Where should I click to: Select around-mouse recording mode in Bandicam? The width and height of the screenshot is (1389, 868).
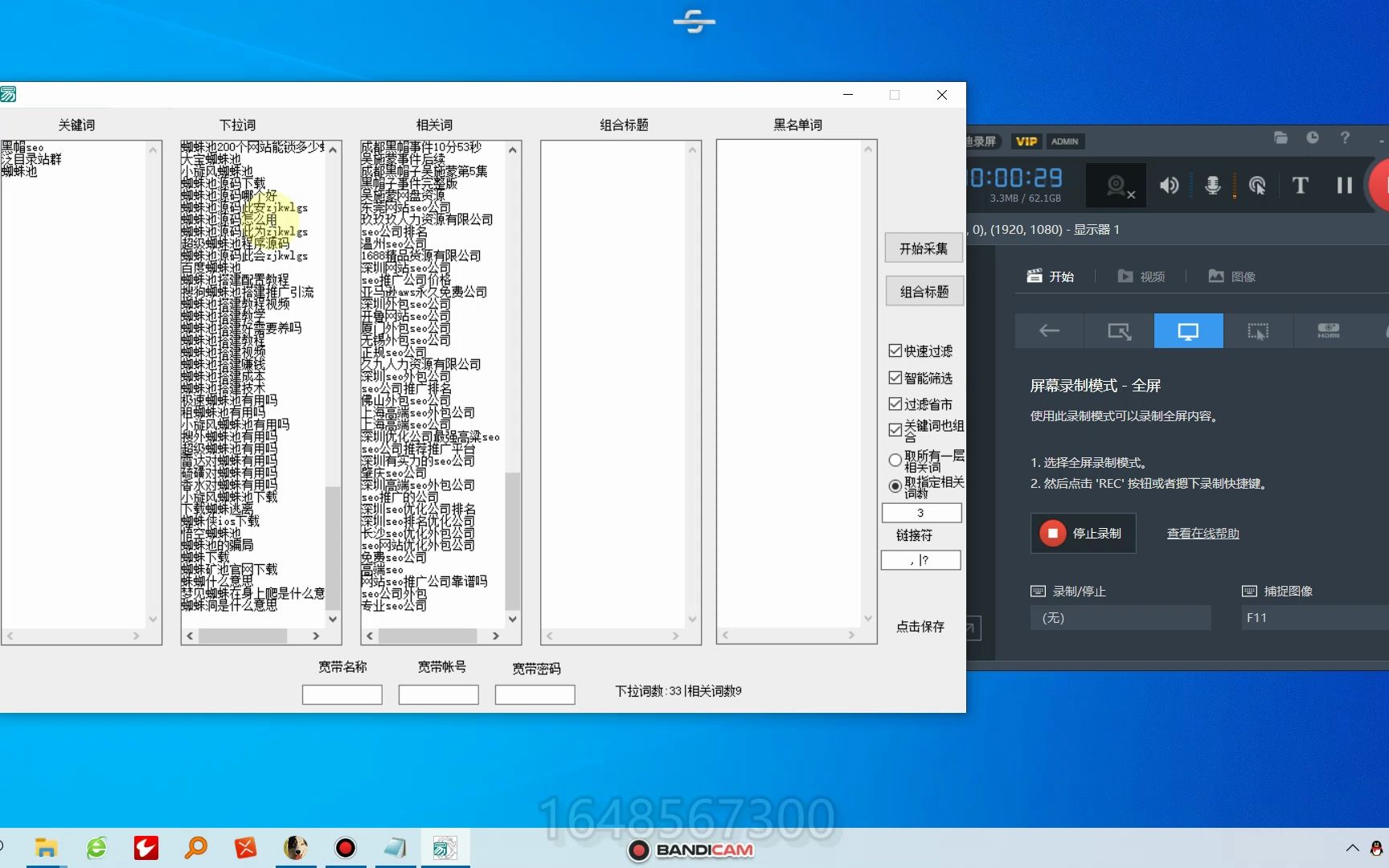tap(1258, 331)
